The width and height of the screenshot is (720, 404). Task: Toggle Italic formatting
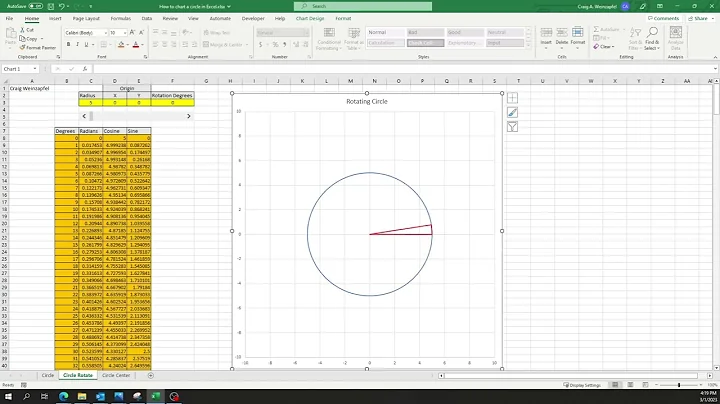[77, 45]
